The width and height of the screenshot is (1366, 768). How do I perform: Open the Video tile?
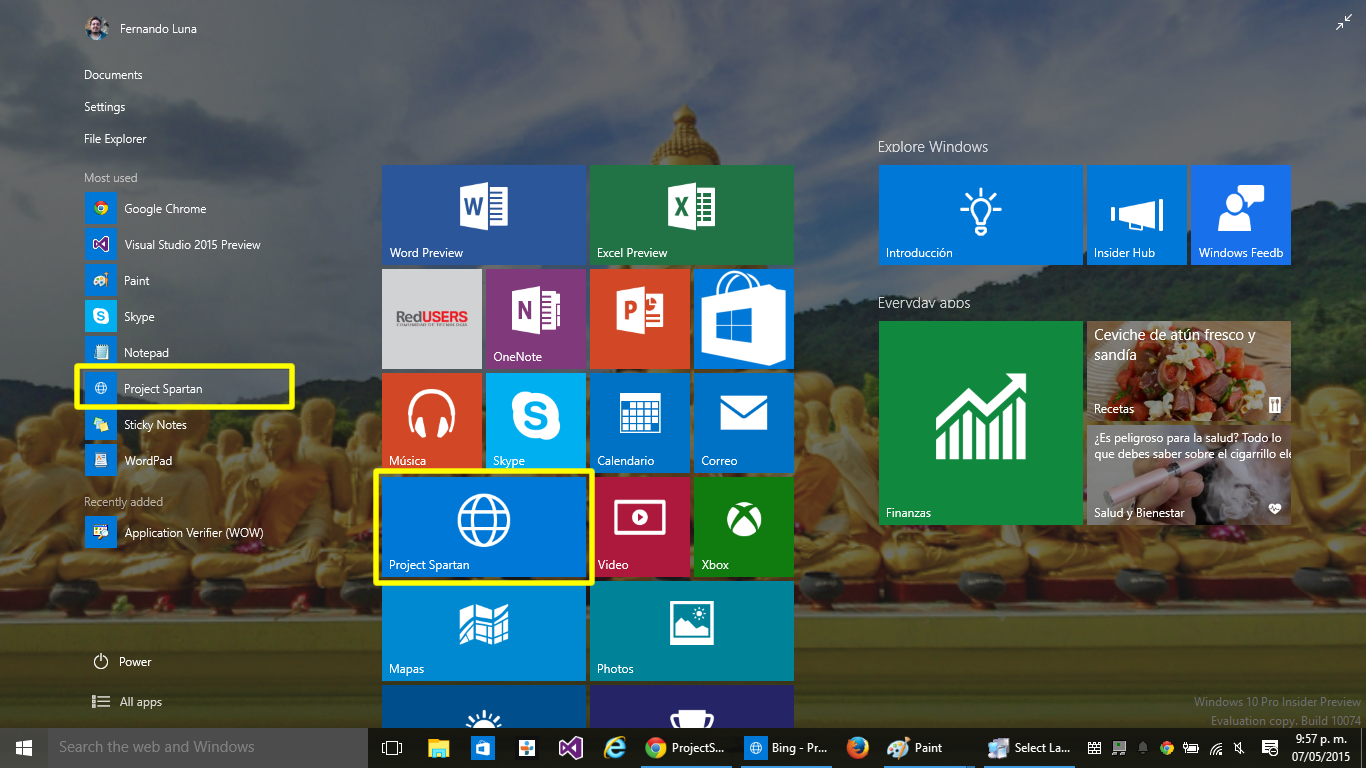(639, 527)
